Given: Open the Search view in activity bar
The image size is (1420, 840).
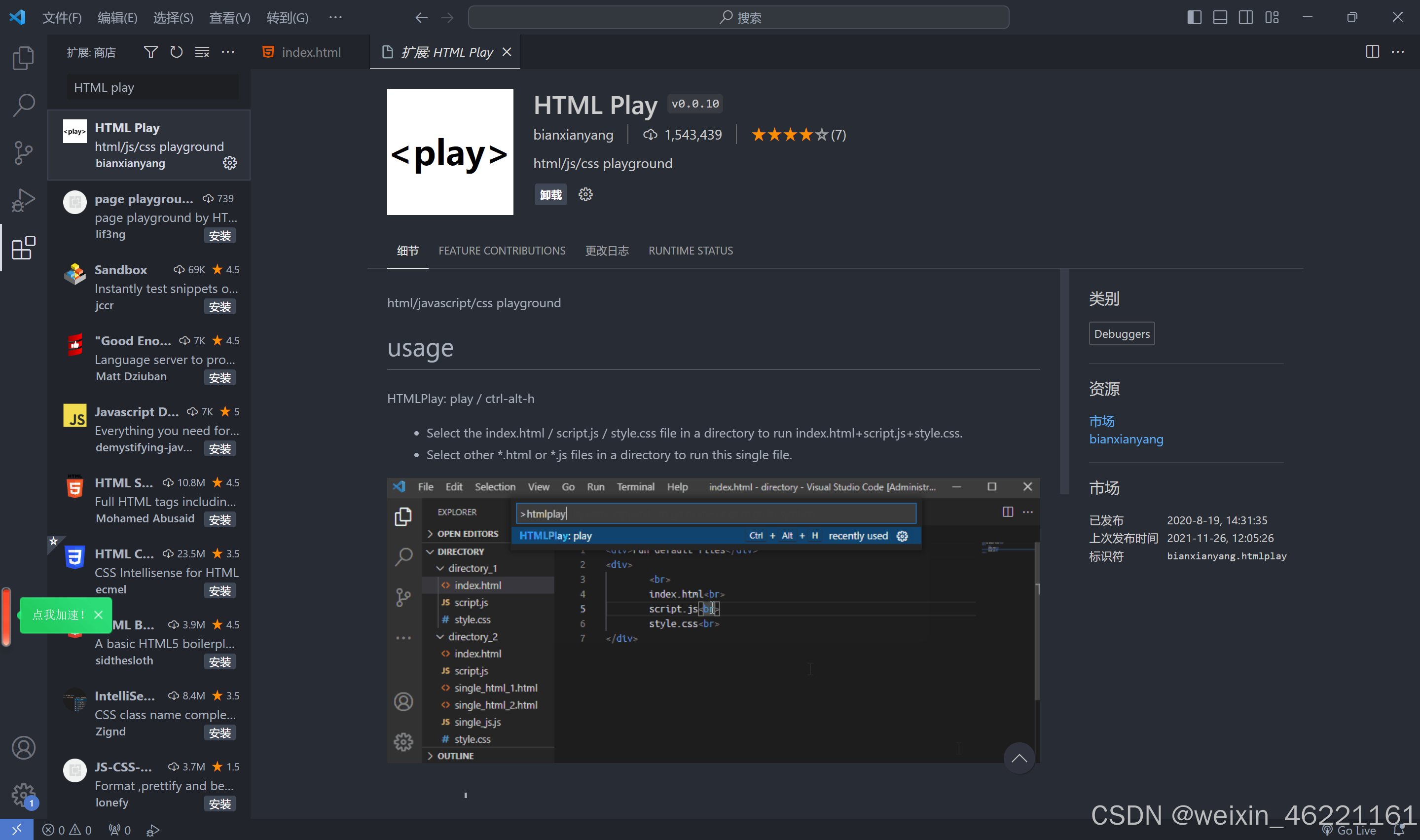Looking at the screenshot, I should coord(23,105).
